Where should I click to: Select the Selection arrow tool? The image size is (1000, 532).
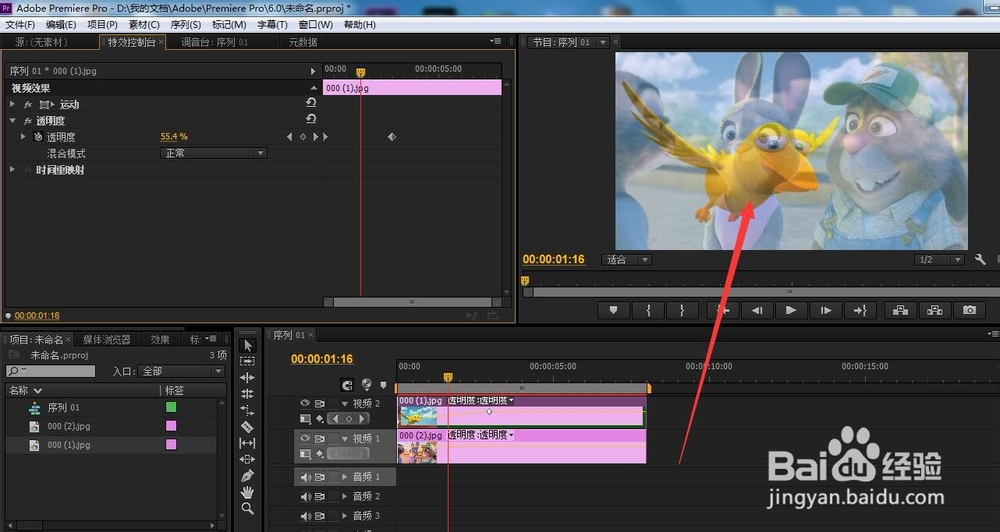click(248, 345)
